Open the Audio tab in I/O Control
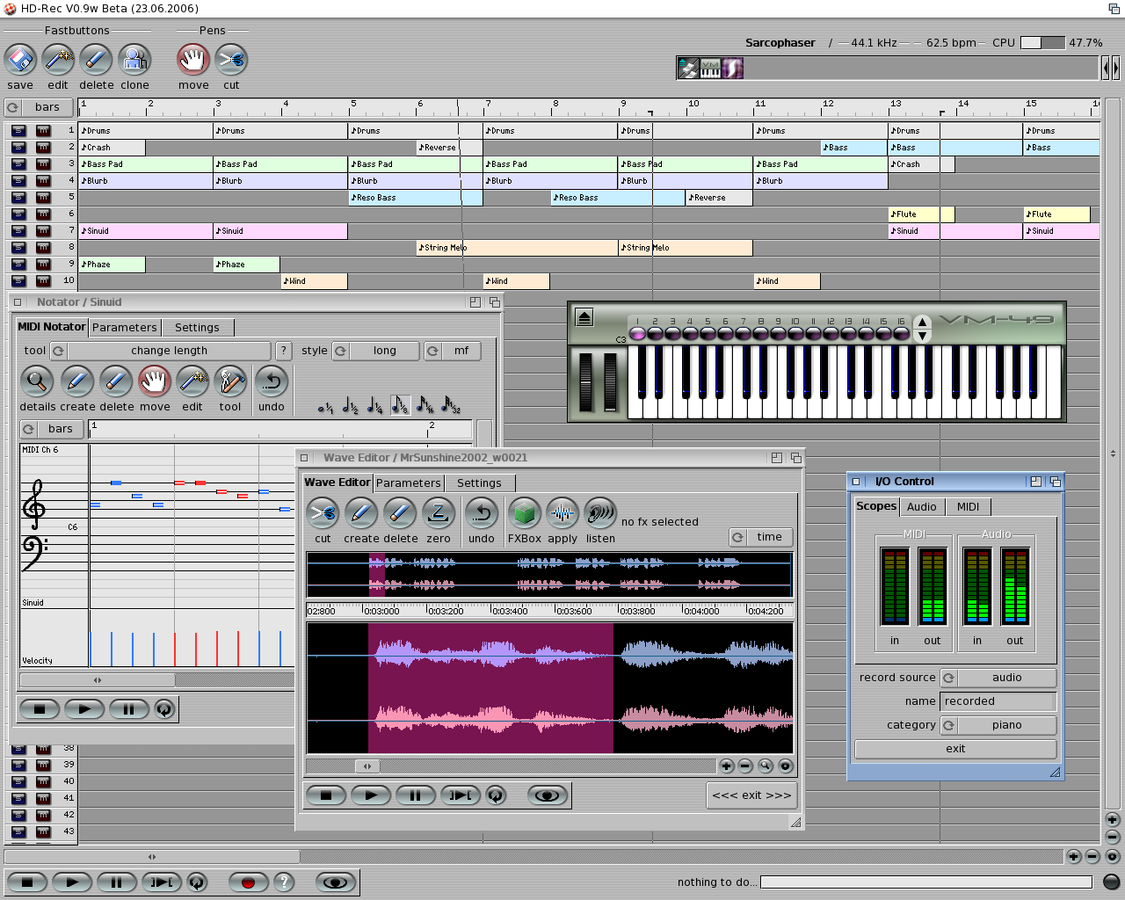The width and height of the screenshot is (1125, 900). tap(921, 507)
